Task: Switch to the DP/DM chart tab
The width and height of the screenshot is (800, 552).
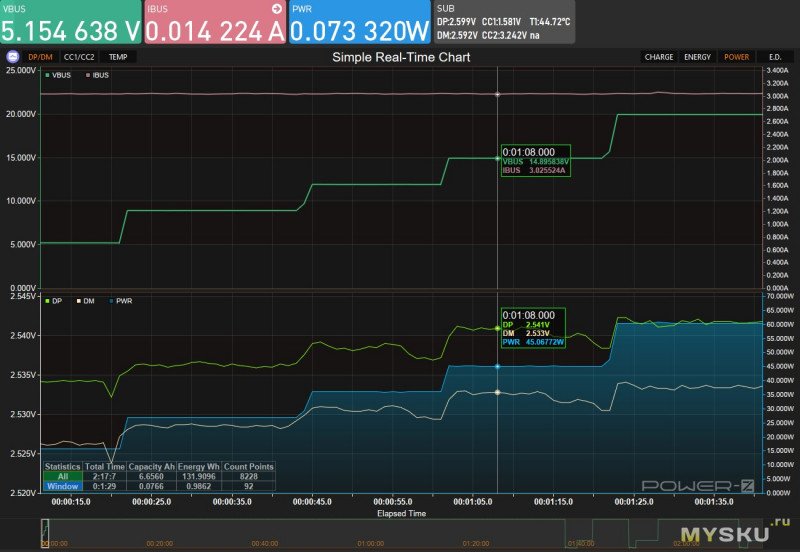Action: [x=40, y=57]
